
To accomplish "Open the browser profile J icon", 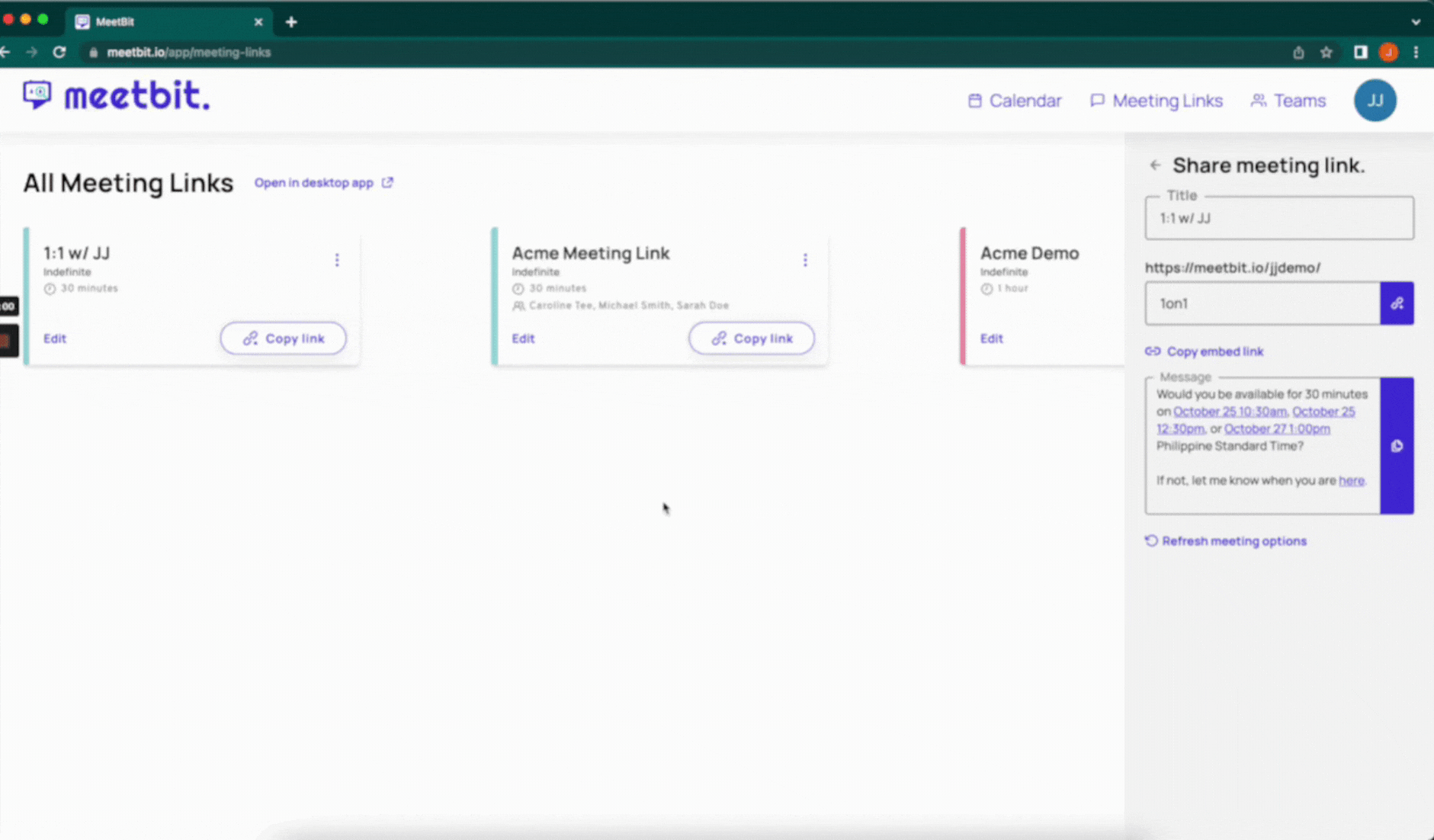I will click(x=1389, y=52).
